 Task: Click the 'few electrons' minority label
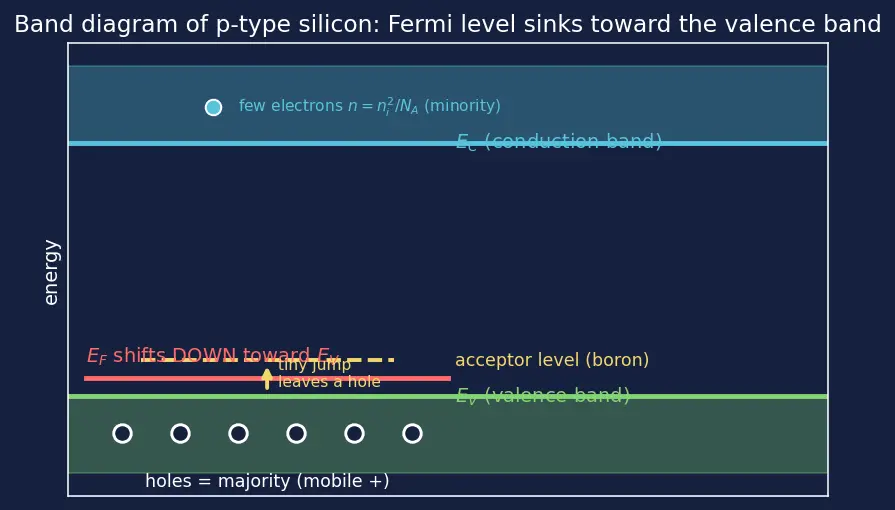(369, 106)
